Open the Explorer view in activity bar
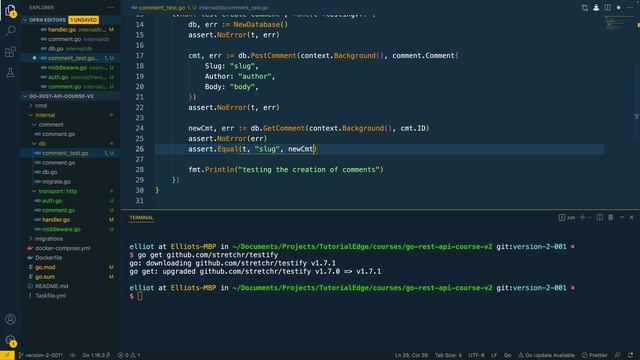This screenshot has height=360, width=640. [10, 10]
